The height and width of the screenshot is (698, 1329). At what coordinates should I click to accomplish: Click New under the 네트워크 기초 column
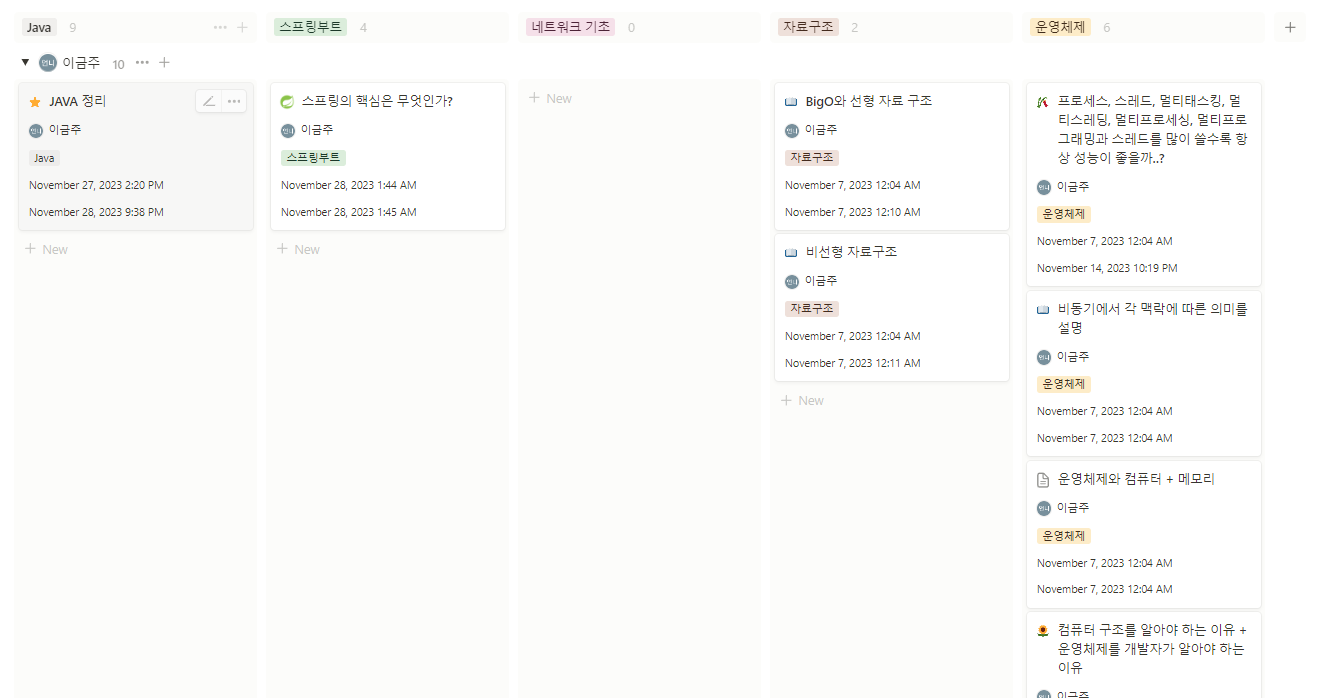pyautogui.click(x=550, y=98)
